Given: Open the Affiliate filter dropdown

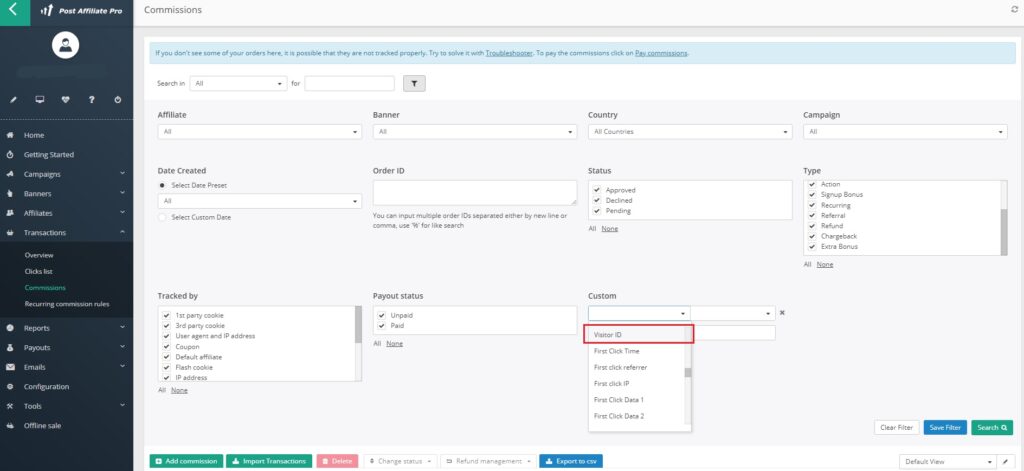Looking at the screenshot, I should [260, 132].
